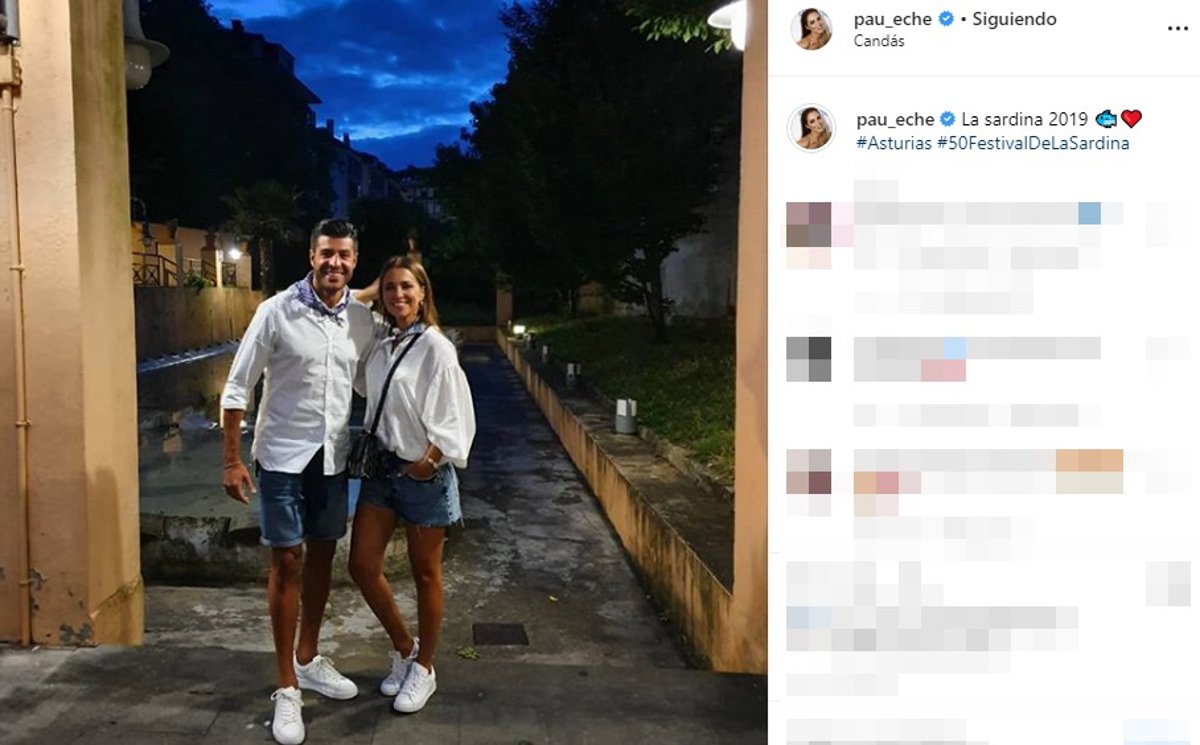This screenshot has width=1200, height=745.
Task: Click pau_eche profile picture in post header
Action: click(811, 29)
